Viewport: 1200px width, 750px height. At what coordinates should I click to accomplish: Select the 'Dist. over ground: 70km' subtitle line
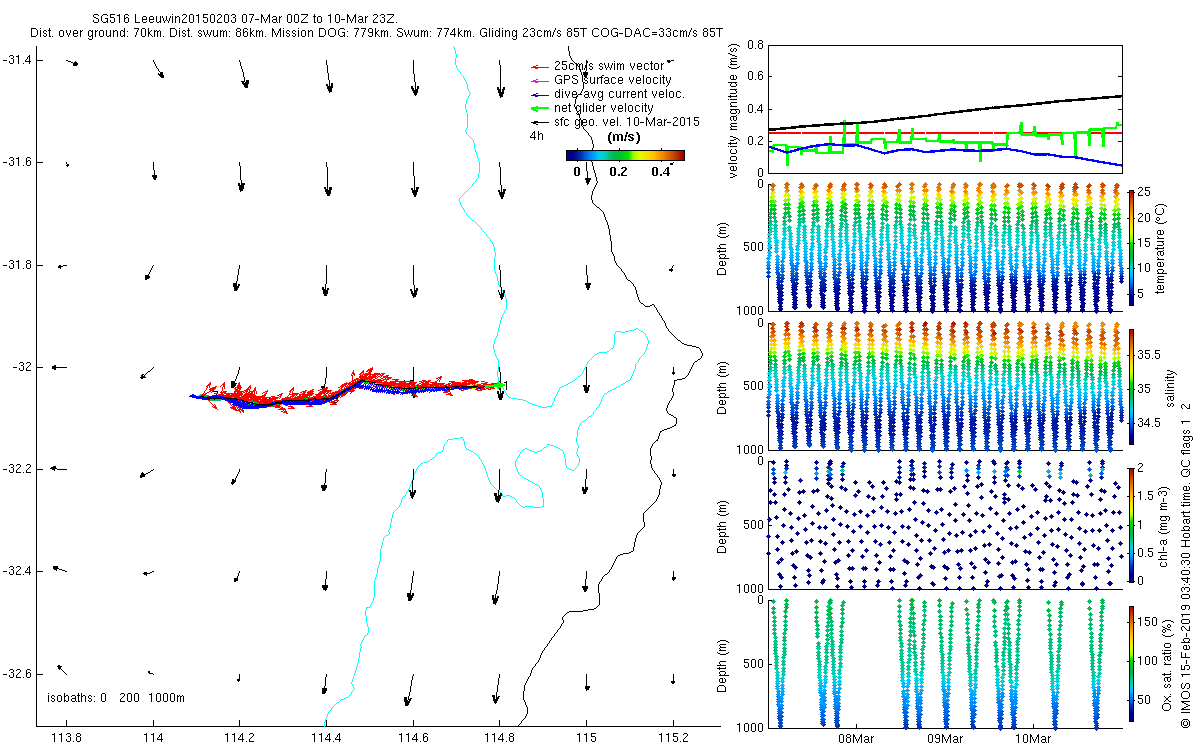point(377,33)
